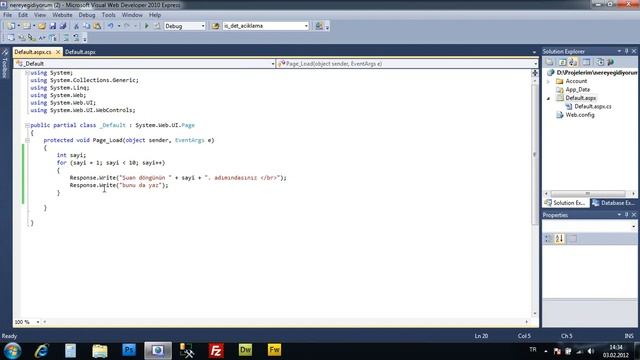640x360 pixels.
Task: Switch to the Database Explorer tab
Action: click(x=613, y=203)
